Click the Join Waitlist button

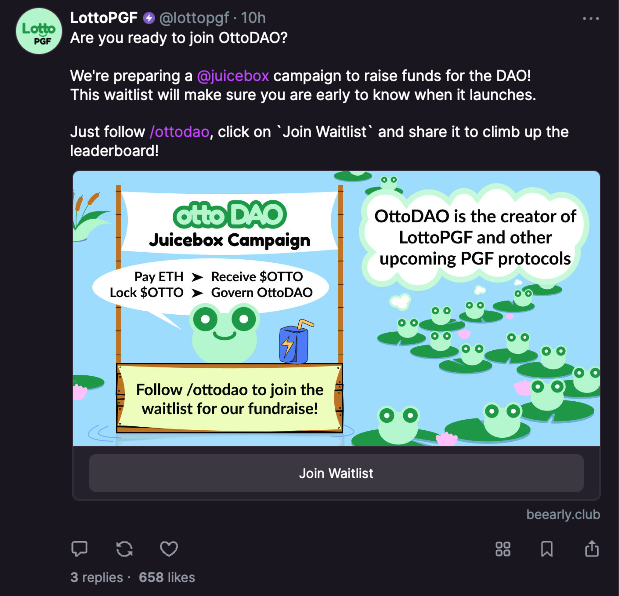(x=336, y=473)
